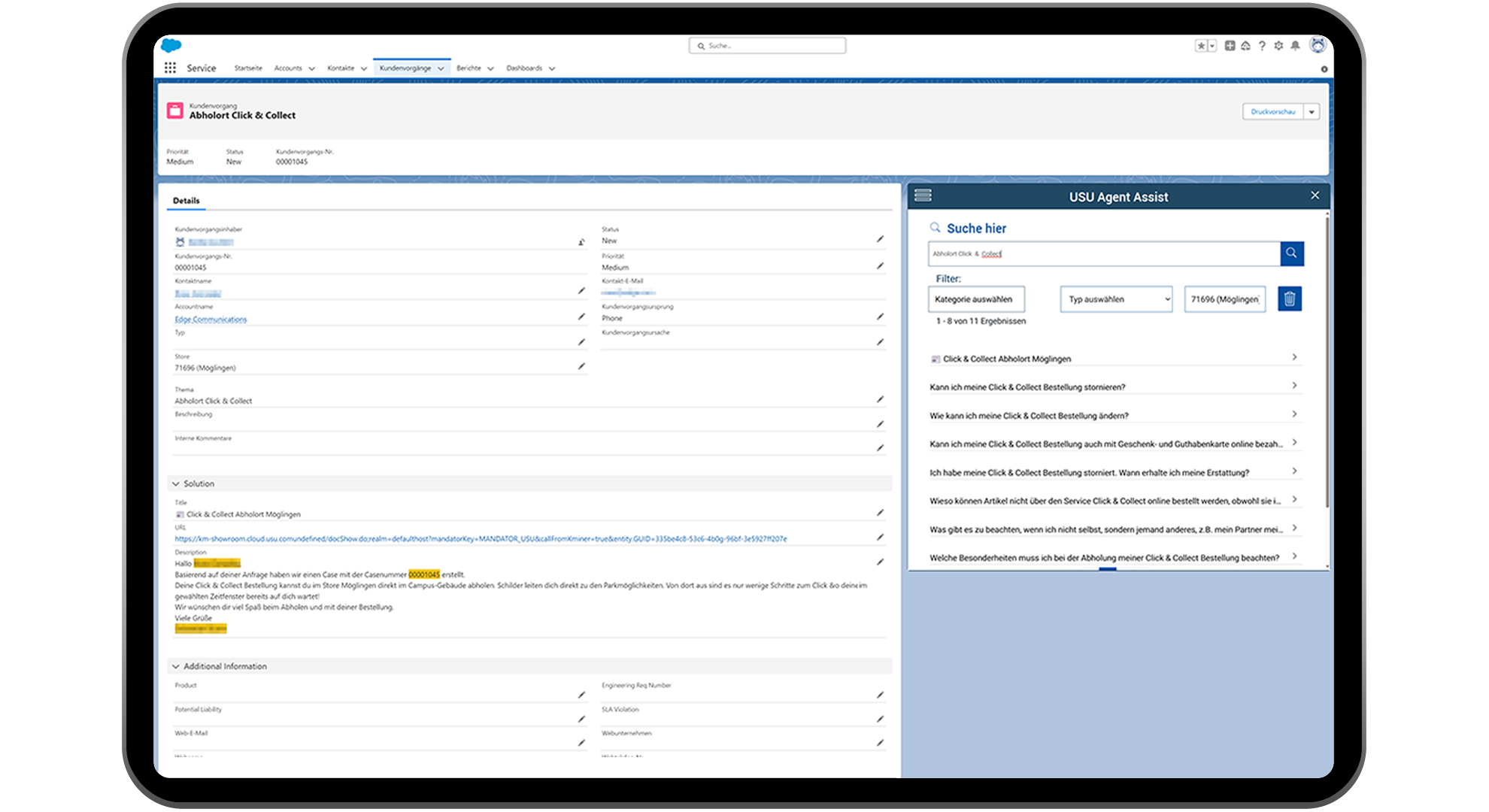
Task: Click the Suche hier search input
Action: (1104, 254)
